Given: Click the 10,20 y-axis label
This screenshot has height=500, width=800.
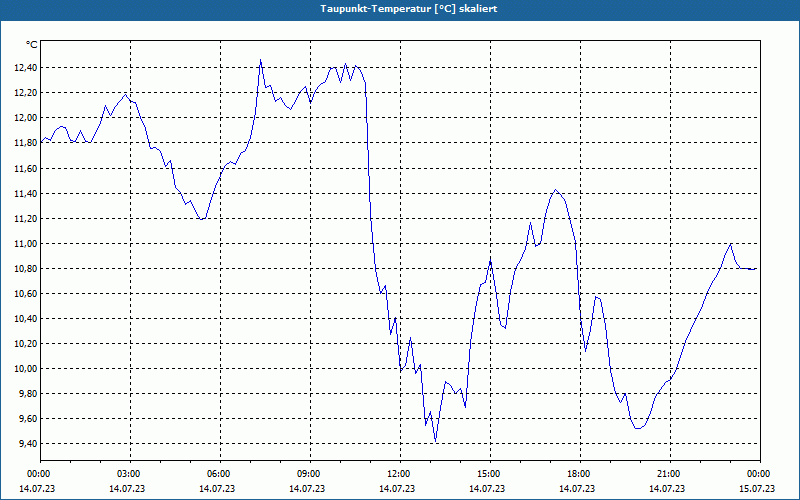Looking at the screenshot, I should (x=27, y=343).
